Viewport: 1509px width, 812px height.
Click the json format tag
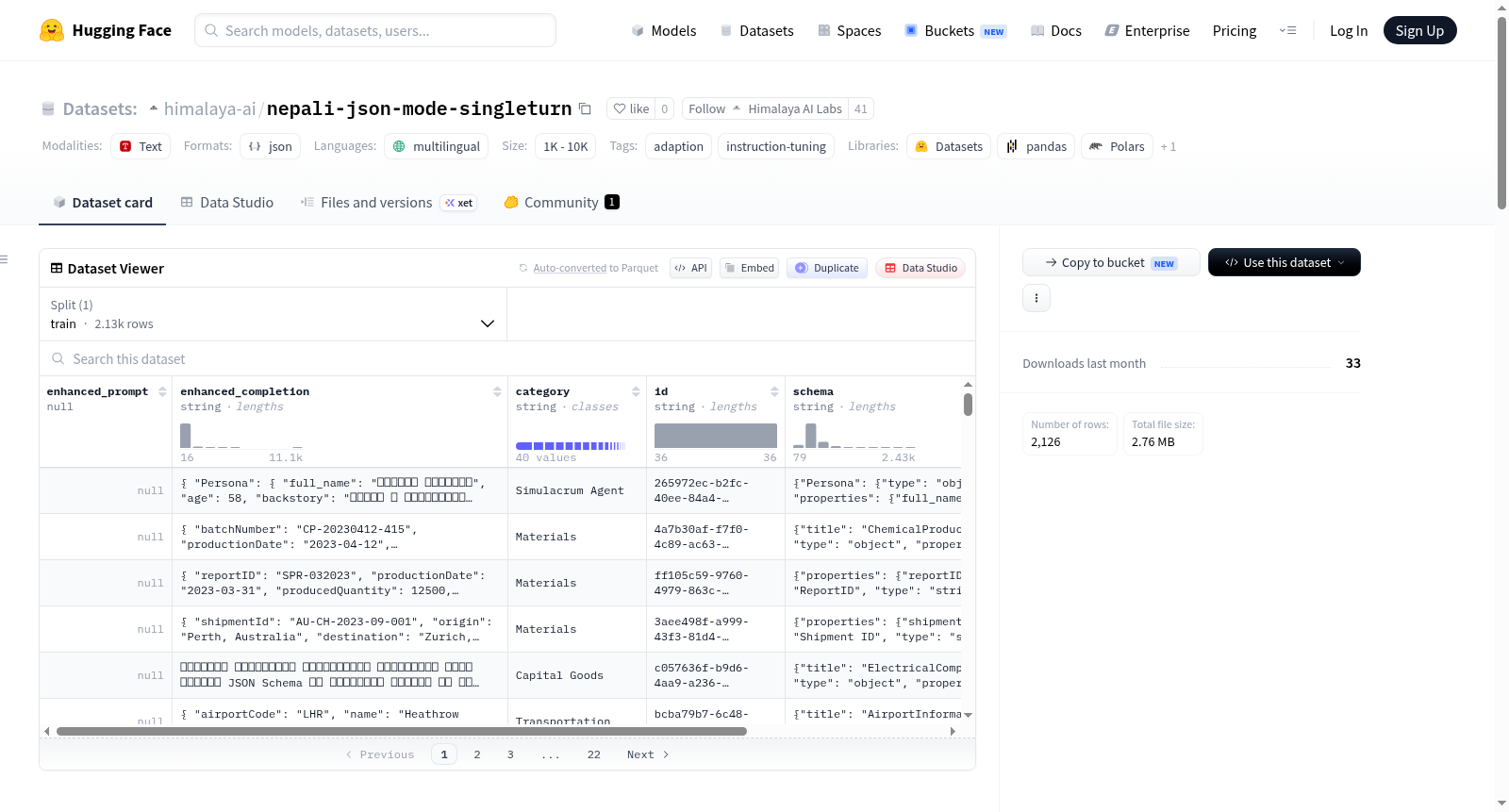coord(270,146)
